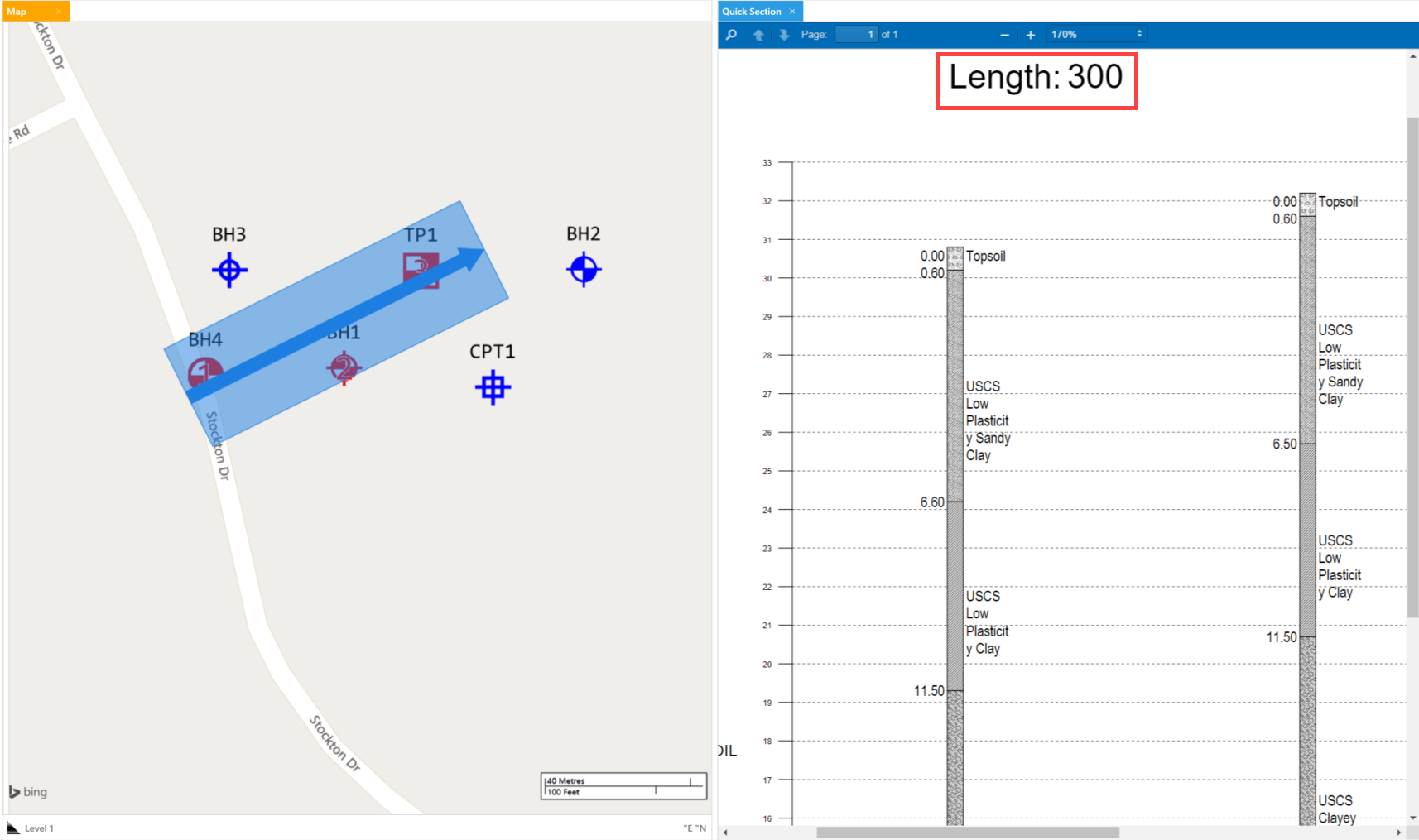Image resolution: width=1419 pixels, height=840 pixels.
Task: Go to the next page with down arrow
Action: pos(784,35)
